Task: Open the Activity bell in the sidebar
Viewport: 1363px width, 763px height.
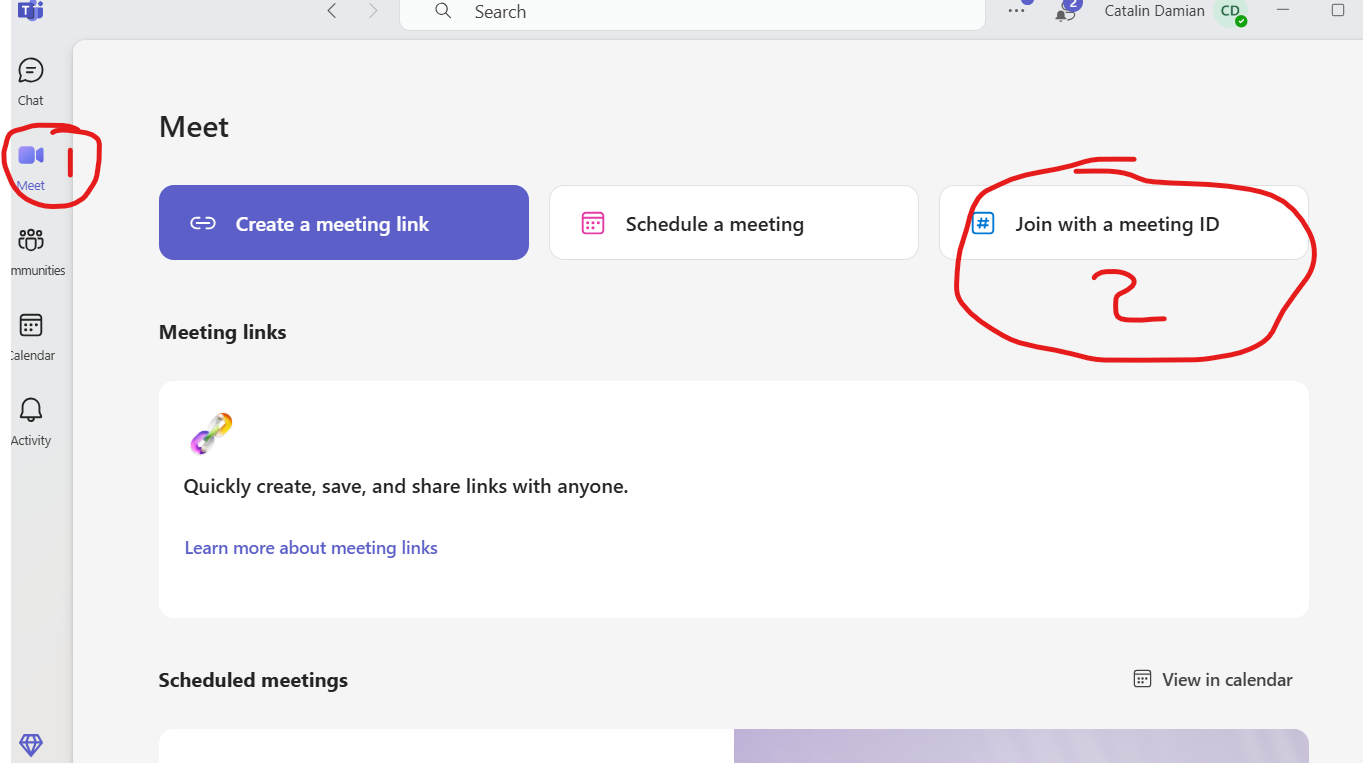Action: [x=31, y=420]
